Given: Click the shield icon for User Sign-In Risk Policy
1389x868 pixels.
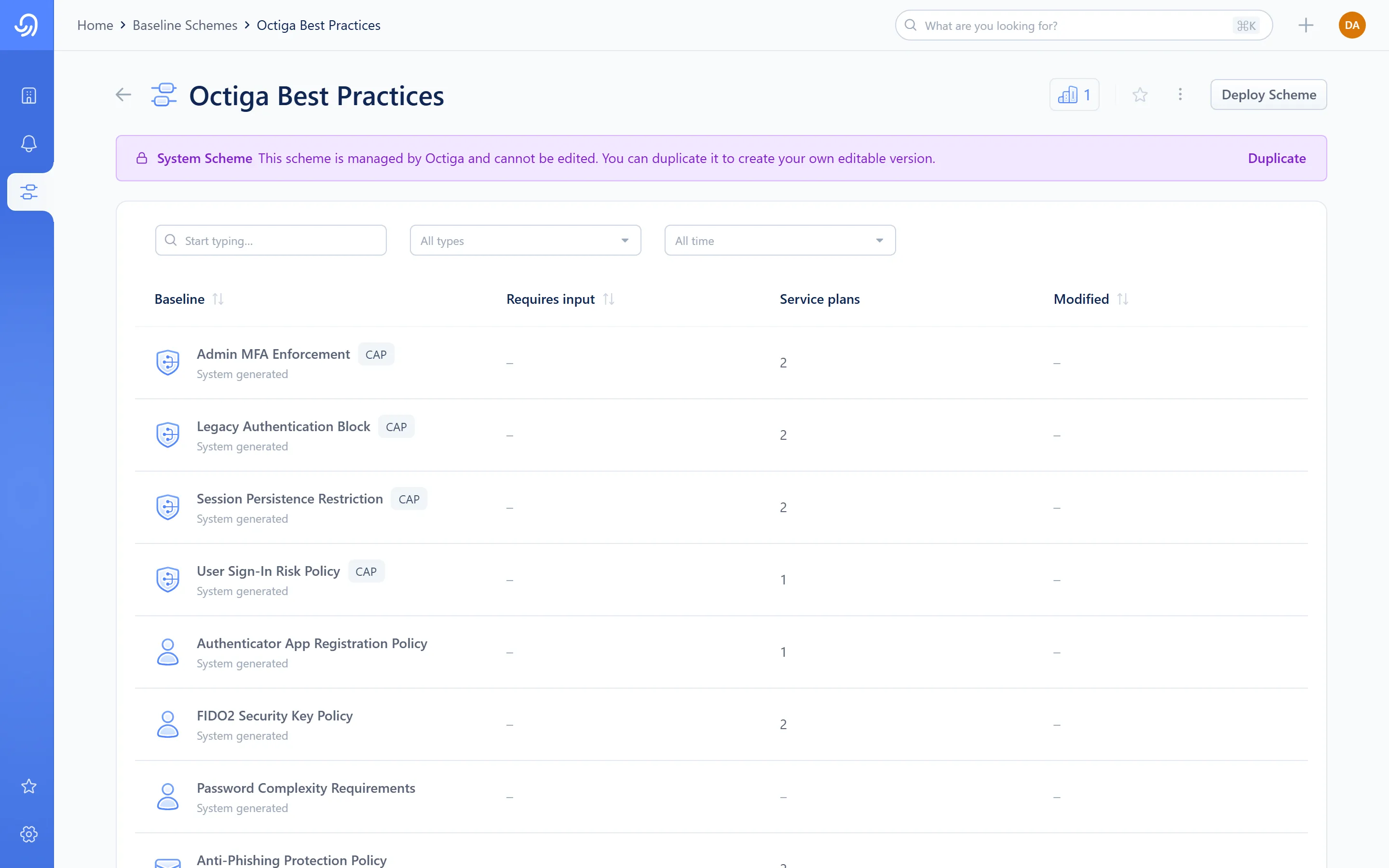Looking at the screenshot, I should 168,580.
